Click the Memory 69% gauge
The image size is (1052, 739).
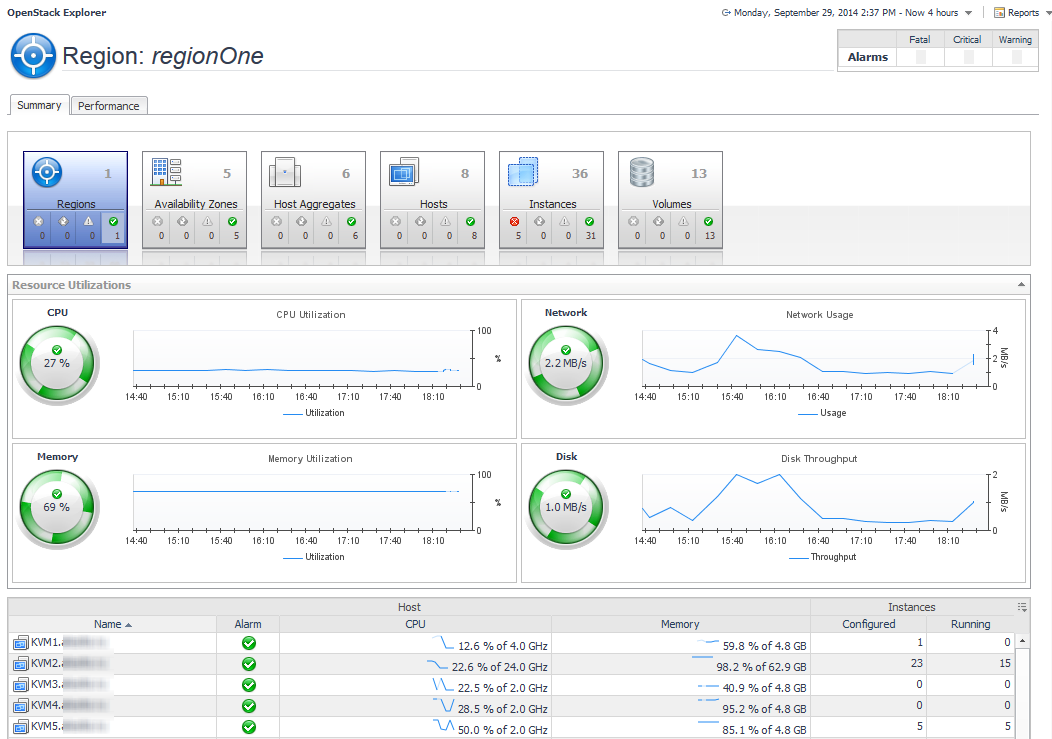click(x=57, y=507)
